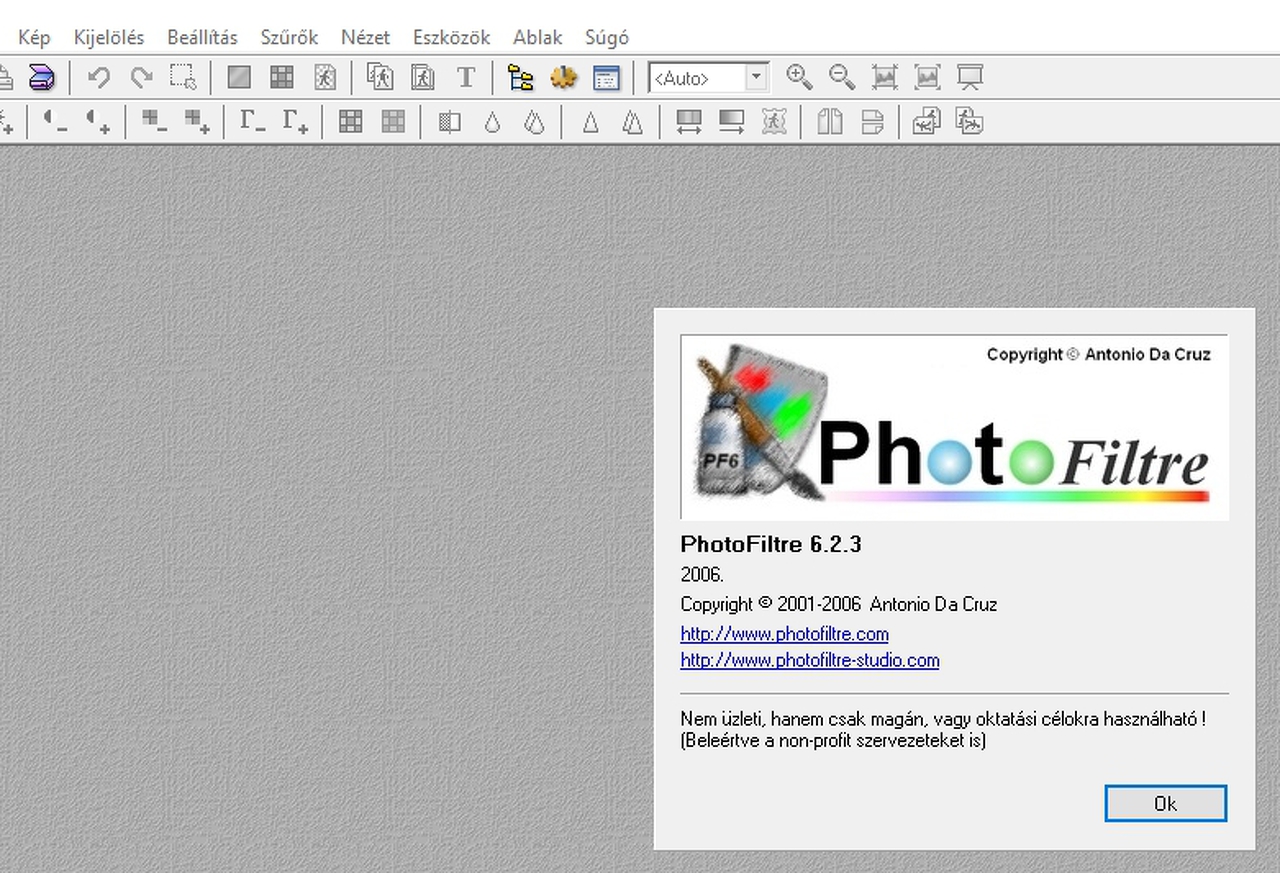
Task: Open the preferences window icon
Action: 606,77
